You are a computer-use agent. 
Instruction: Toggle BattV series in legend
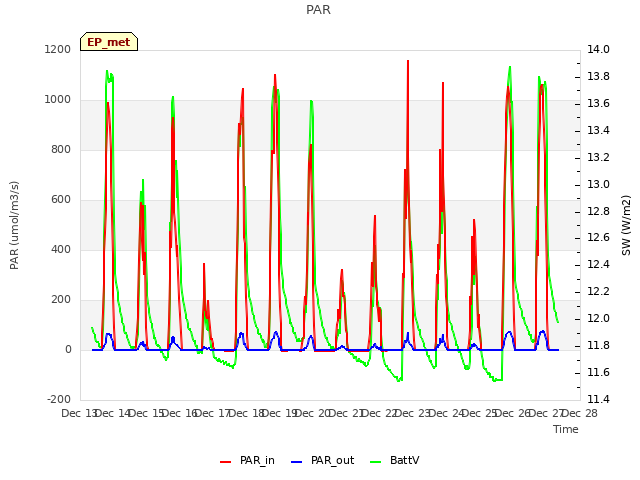(394, 460)
